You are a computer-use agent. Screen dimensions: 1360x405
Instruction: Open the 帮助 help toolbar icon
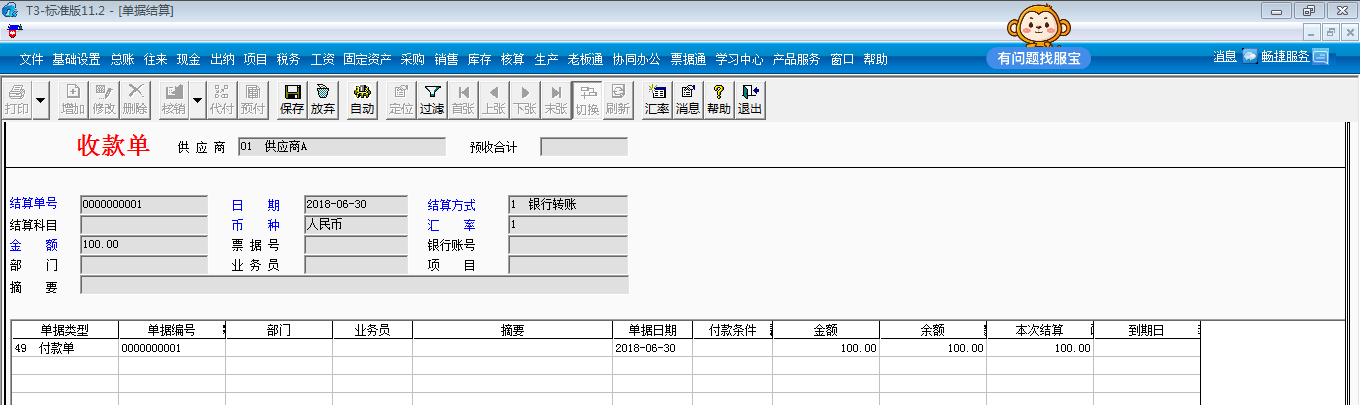pyautogui.click(x=719, y=100)
